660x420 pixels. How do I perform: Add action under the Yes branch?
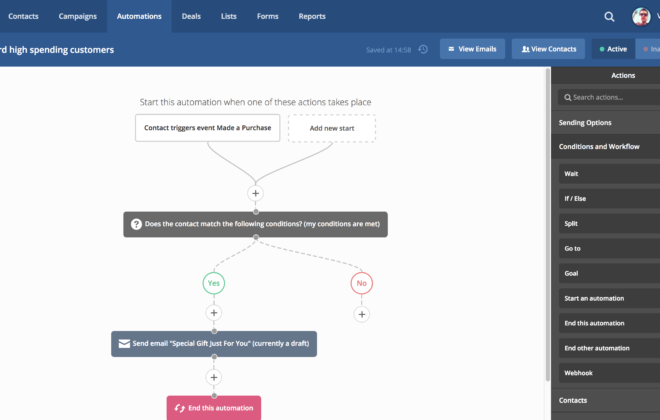tap(214, 313)
